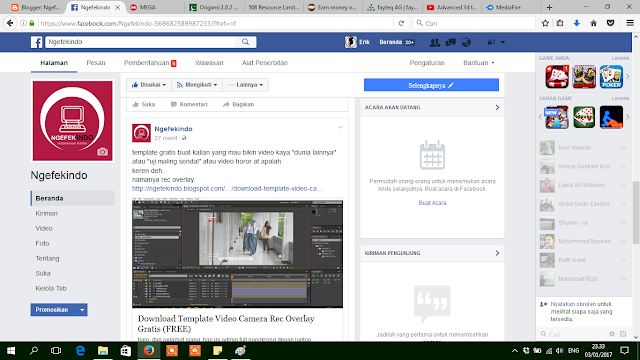Viewport: 640px width, 360px height.
Task: Open the After Effects screenshot thumbnail
Action: click(x=237, y=253)
